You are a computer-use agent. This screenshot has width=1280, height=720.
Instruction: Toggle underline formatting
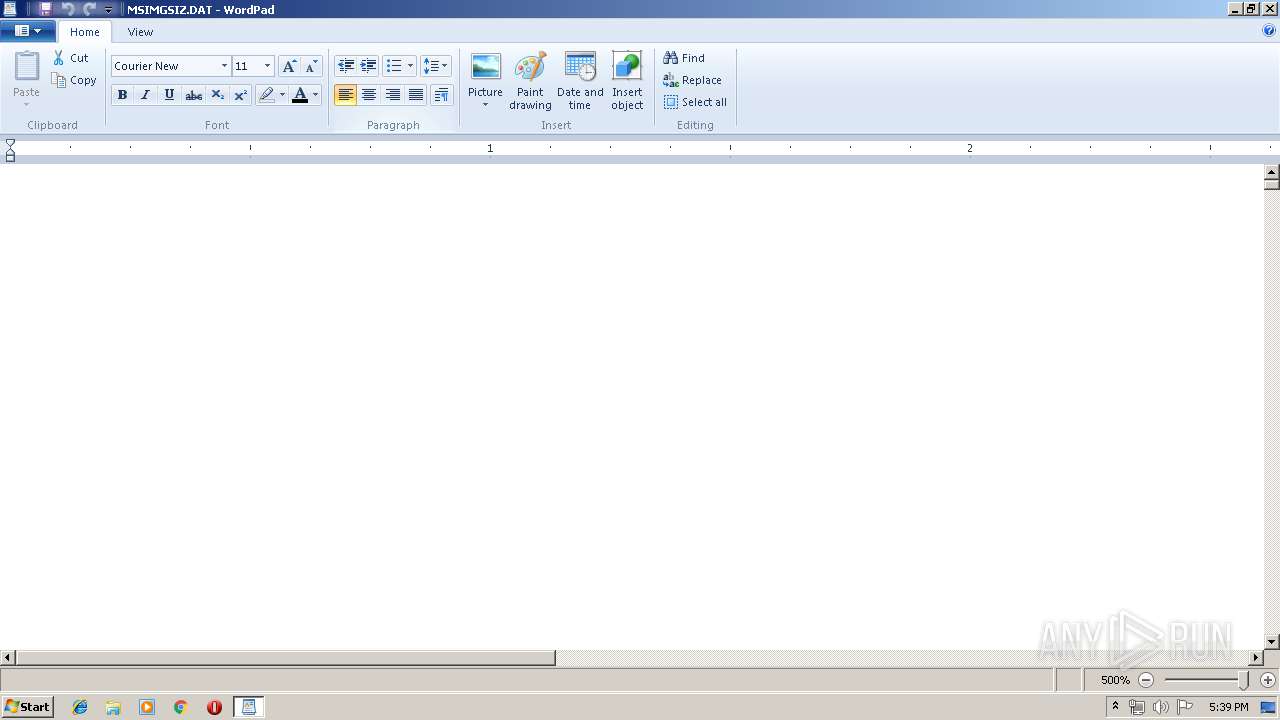coord(169,95)
